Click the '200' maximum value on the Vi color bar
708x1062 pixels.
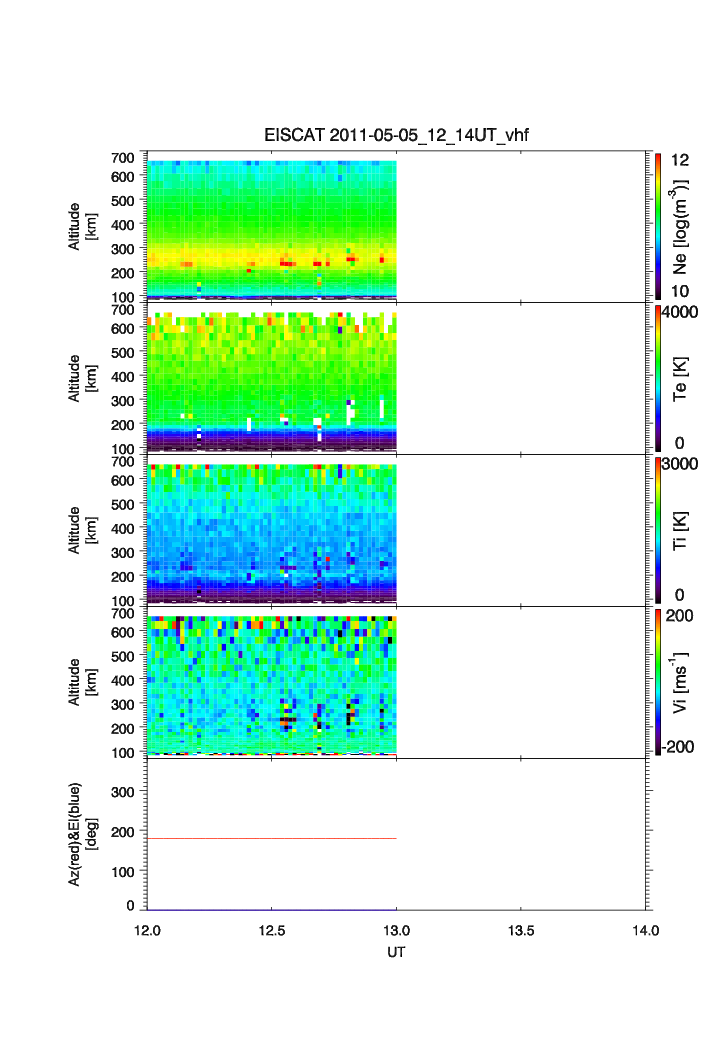680,615
